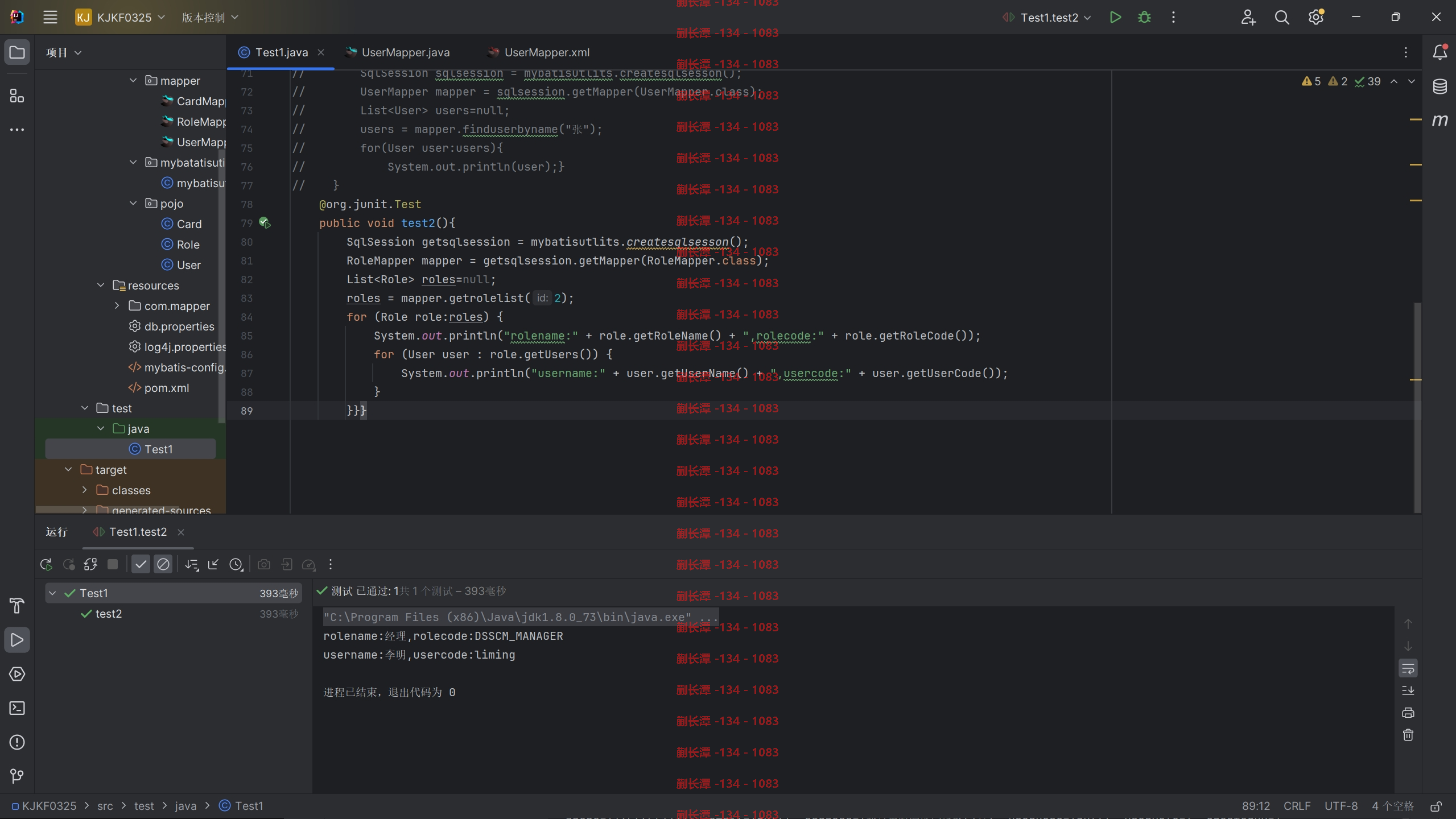Toggle auto-test rerun icon
Image resolution: width=1456 pixels, height=819 pixels.
click(90, 564)
